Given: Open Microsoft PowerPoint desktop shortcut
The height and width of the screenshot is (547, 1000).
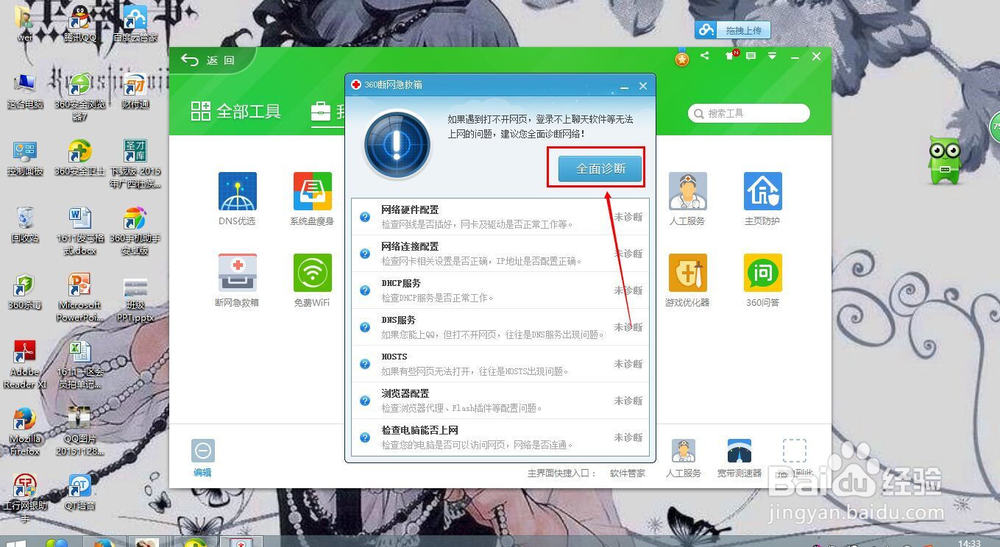Looking at the screenshot, I should pos(80,297).
